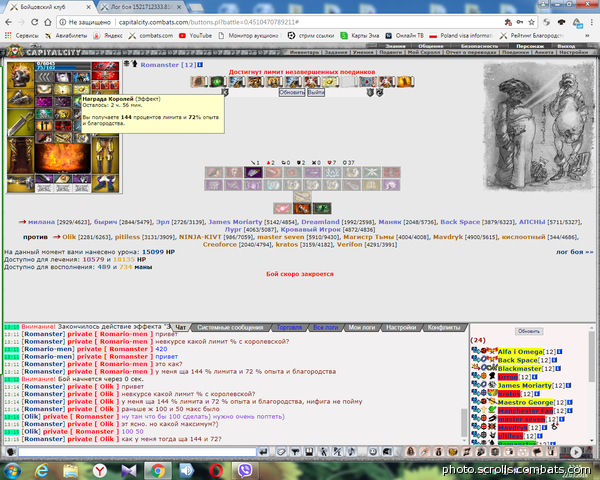Screen dimensions: 600x480
Task: Click the chat filter funnel icon
Action: pos(295,452)
